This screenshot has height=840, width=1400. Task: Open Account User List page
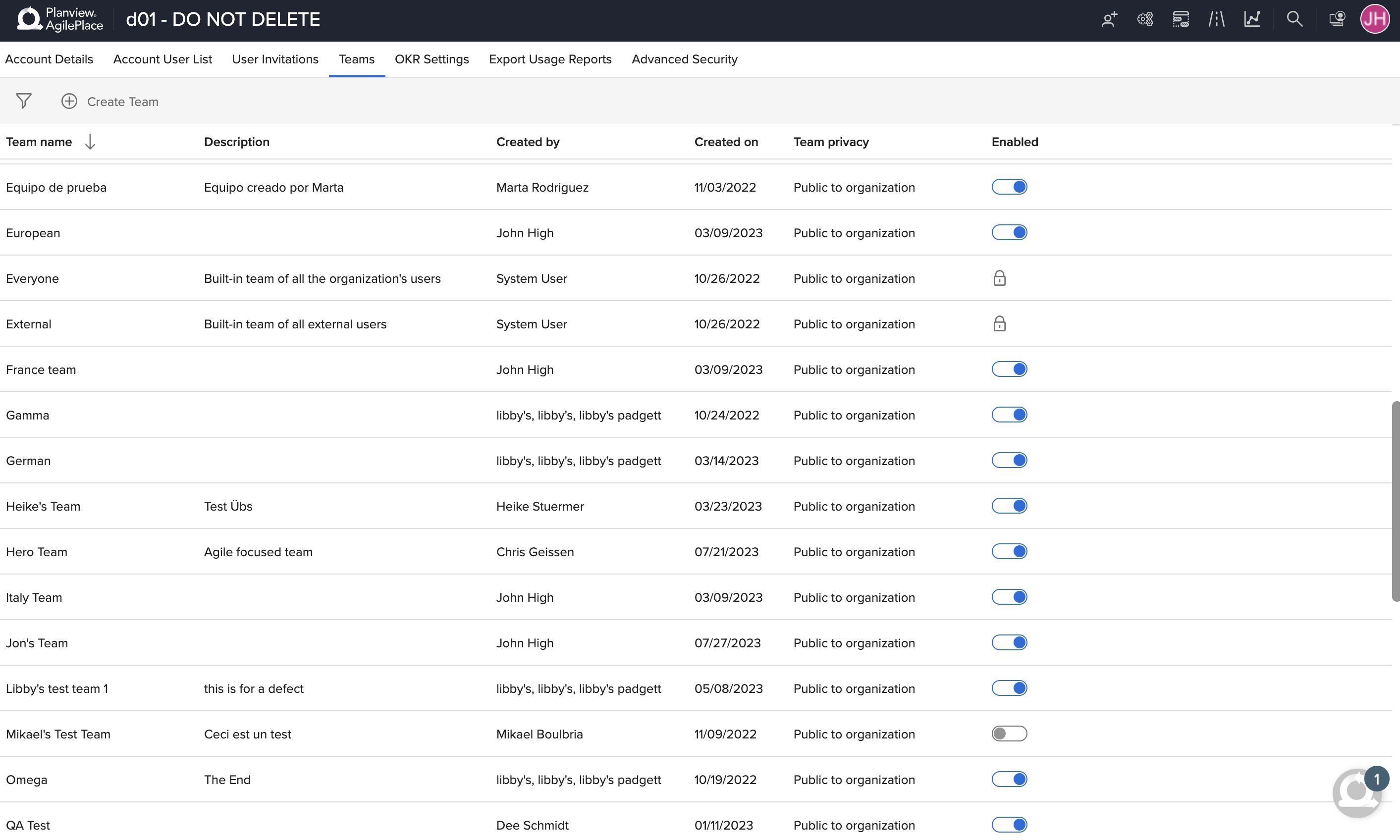click(162, 59)
